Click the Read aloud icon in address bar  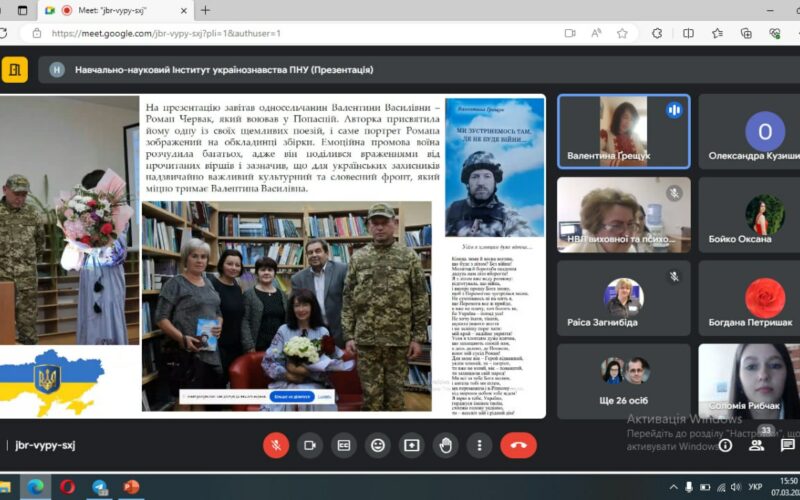click(x=596, y=33)
